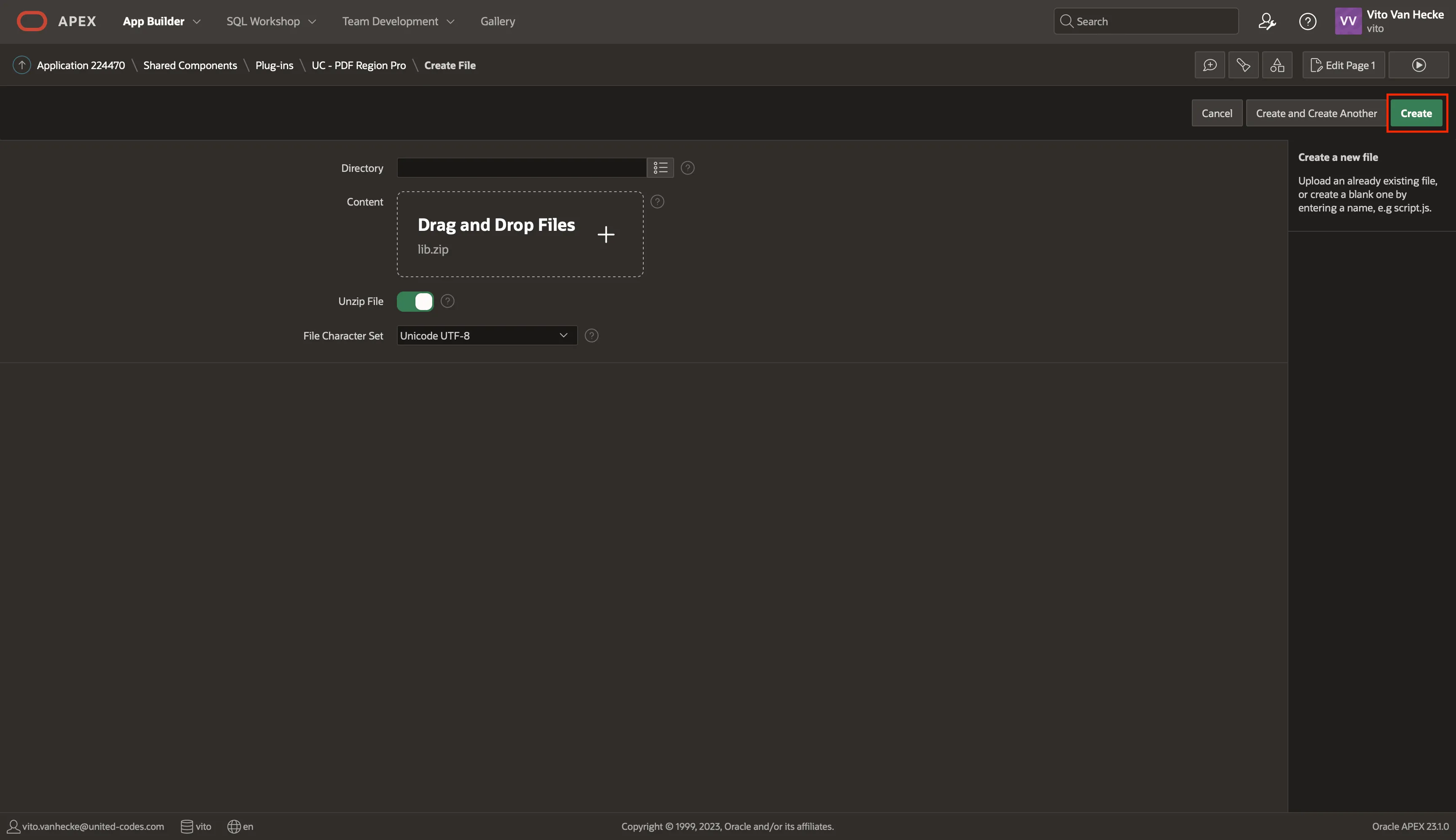The width and height of the screenshot is (1456, 840).
Task: Open the Gallery menu item
Action: point(497,21)
